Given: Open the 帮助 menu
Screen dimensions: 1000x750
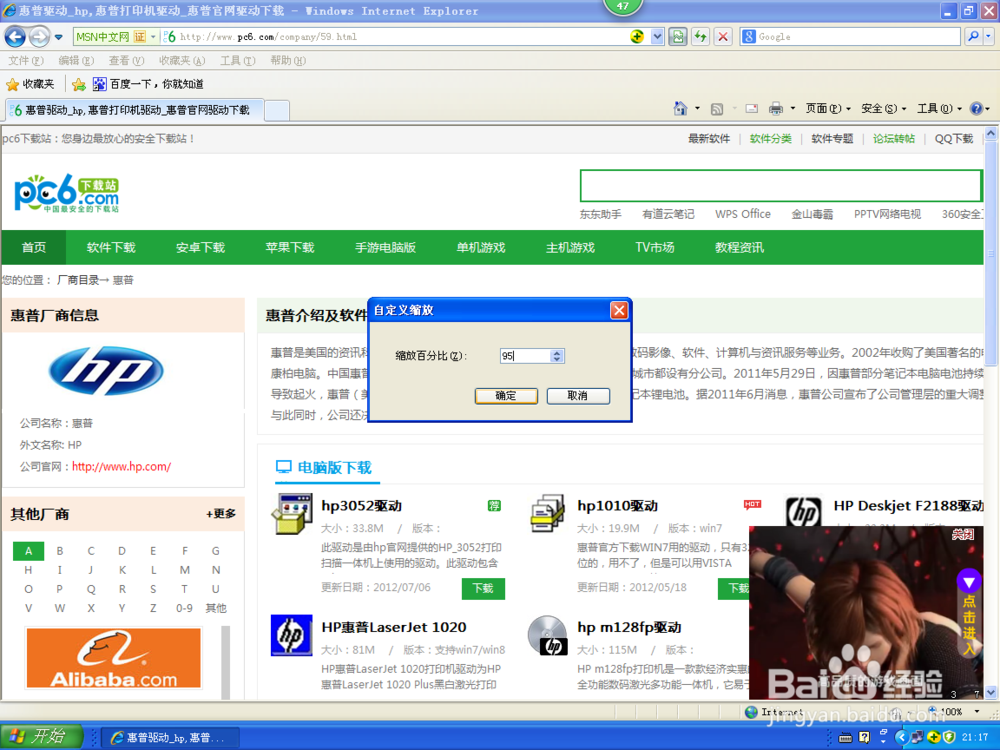Looking at the screenshot, I should tap(288, 61).
